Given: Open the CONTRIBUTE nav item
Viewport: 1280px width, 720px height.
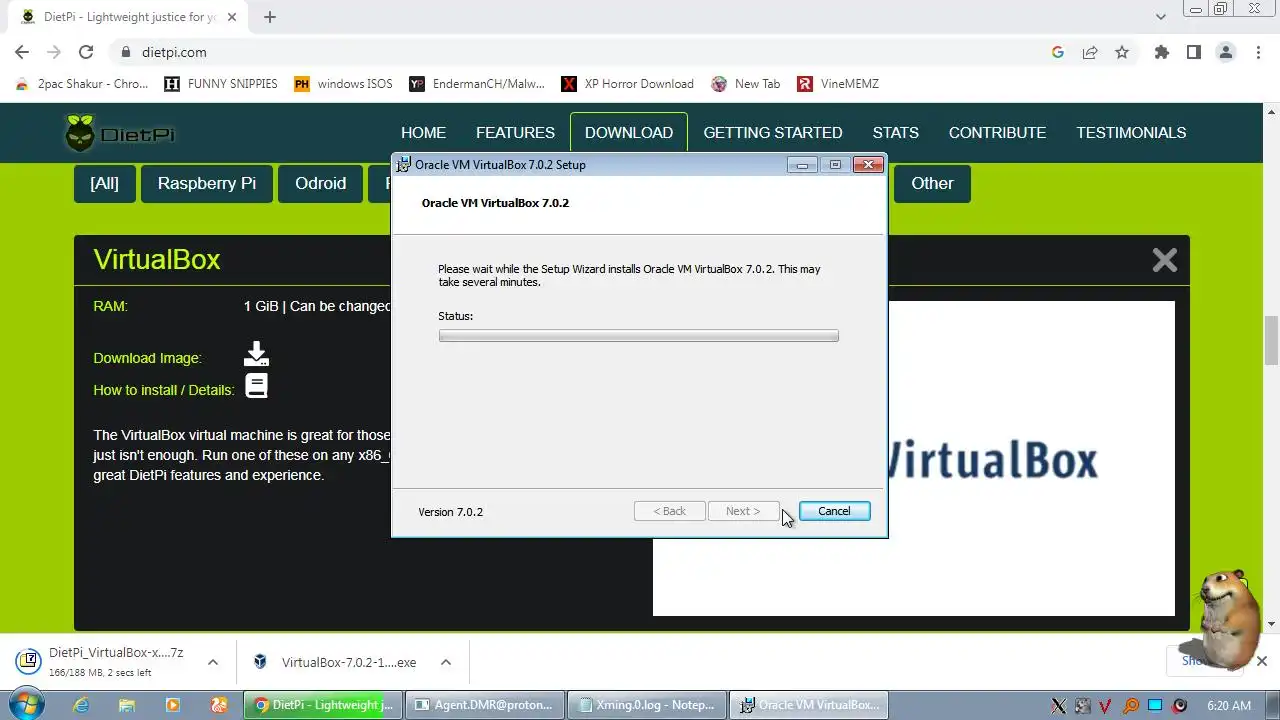Looking at the screenshot, I should pos(997,133).
